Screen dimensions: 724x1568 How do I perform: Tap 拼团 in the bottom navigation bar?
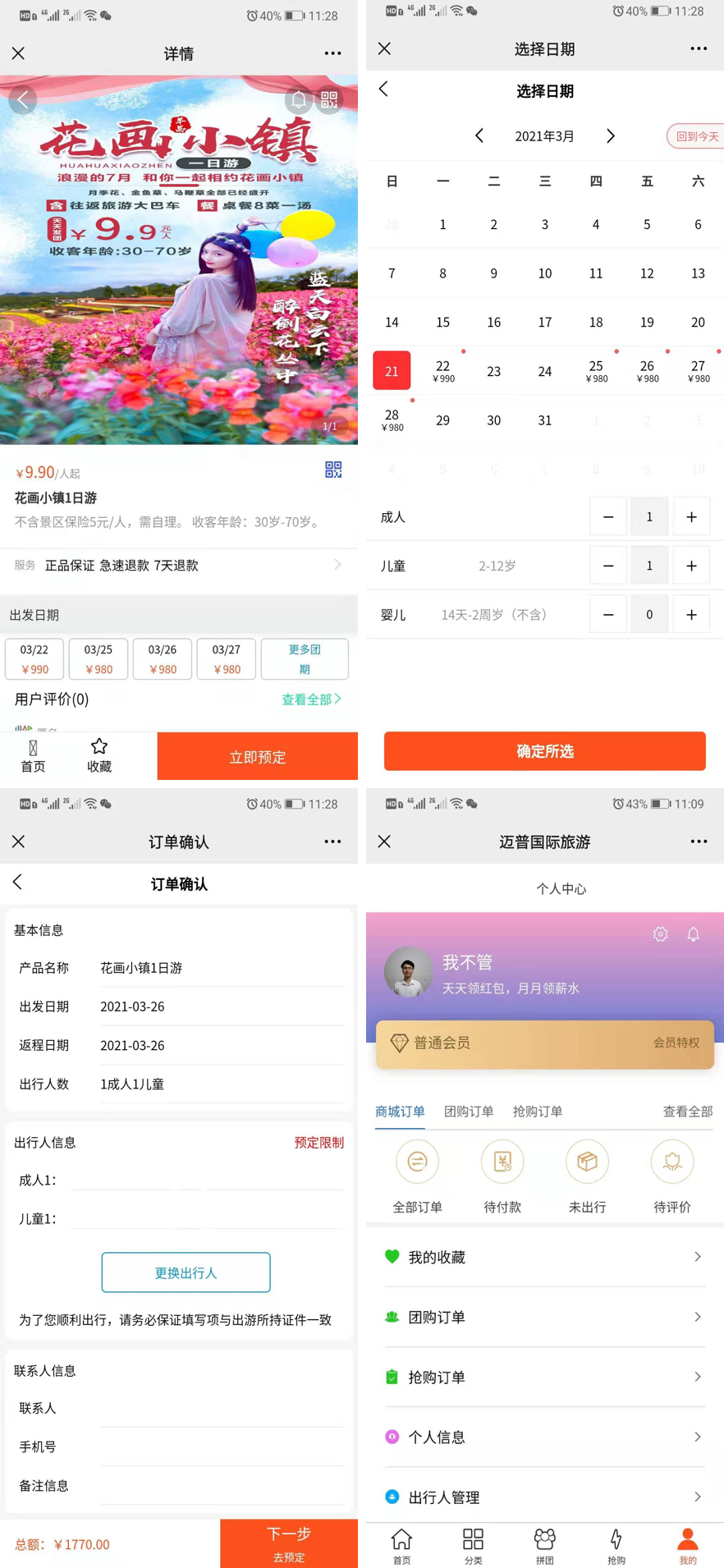point(544,1544)
